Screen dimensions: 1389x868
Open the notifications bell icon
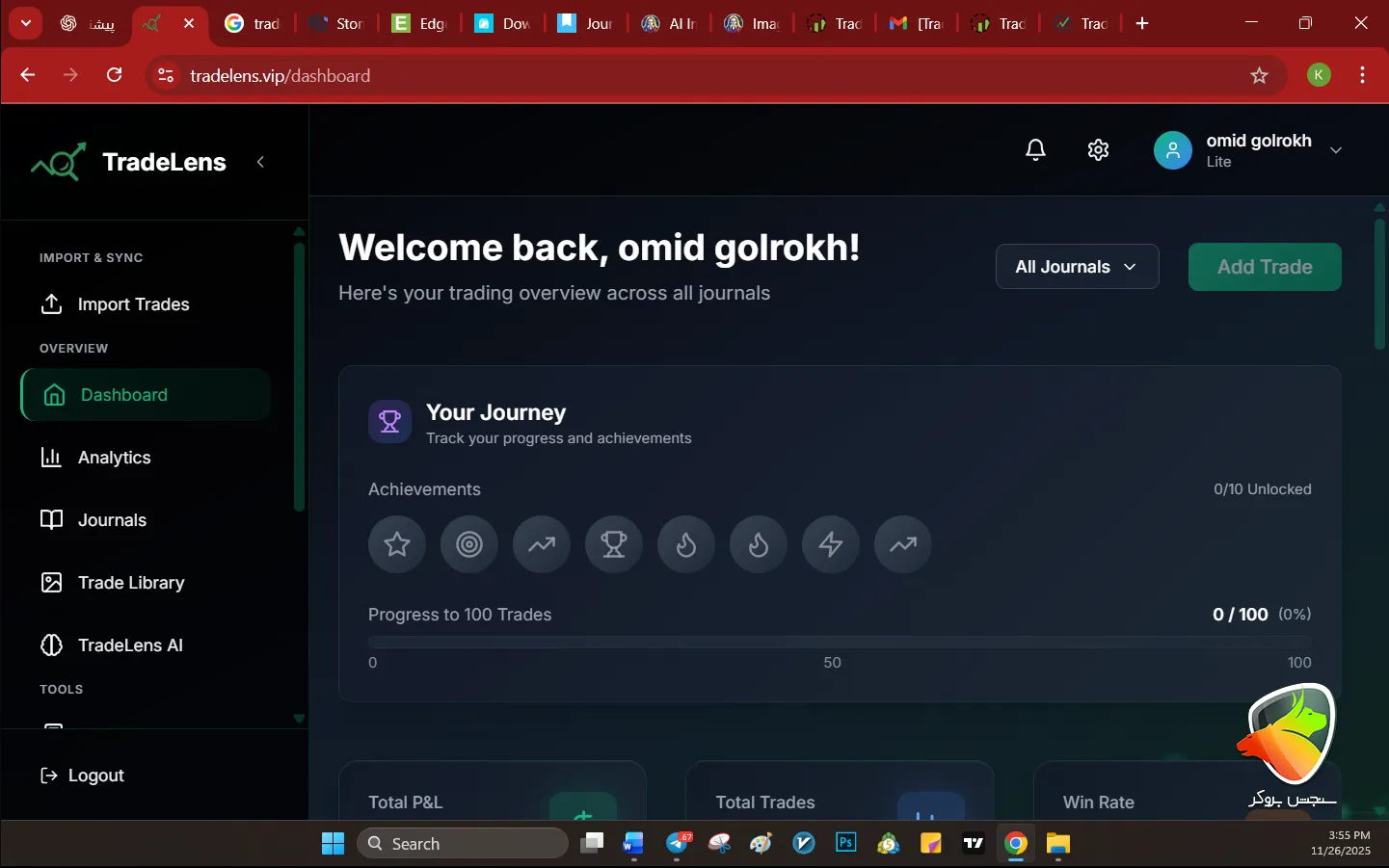(x=1035, y=150)
